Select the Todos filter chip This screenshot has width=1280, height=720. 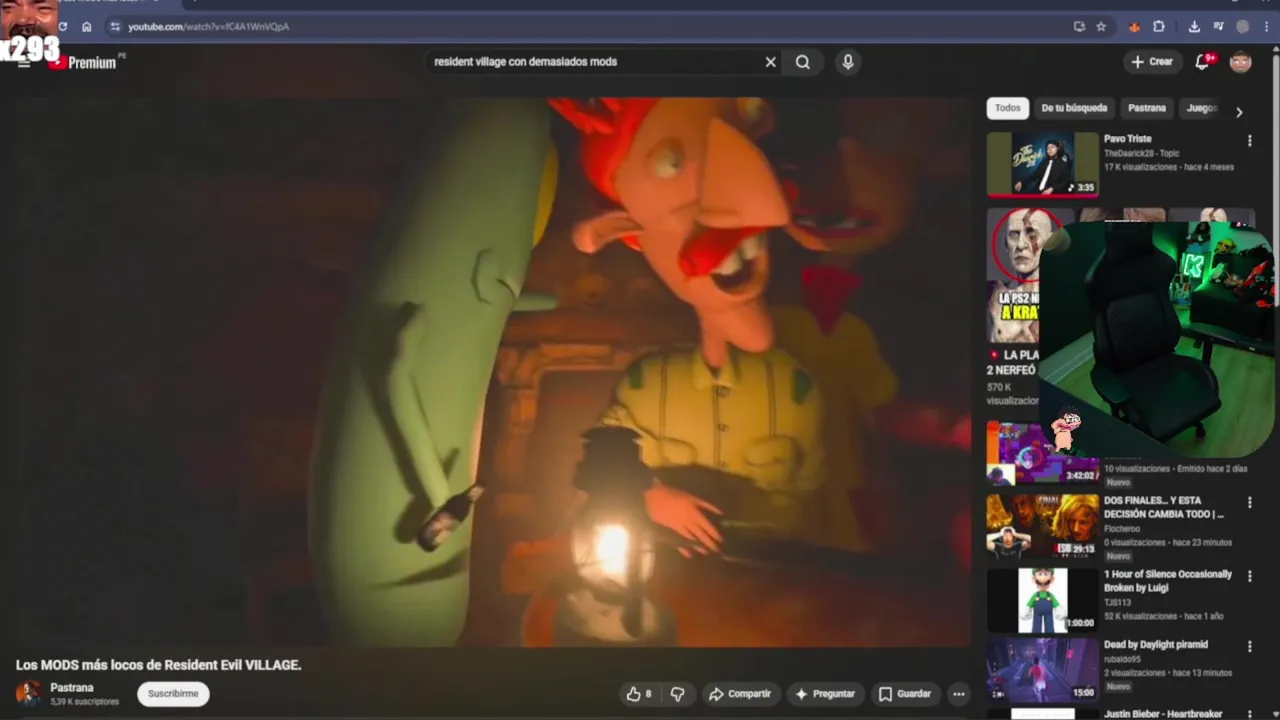tap(1008, 108)
